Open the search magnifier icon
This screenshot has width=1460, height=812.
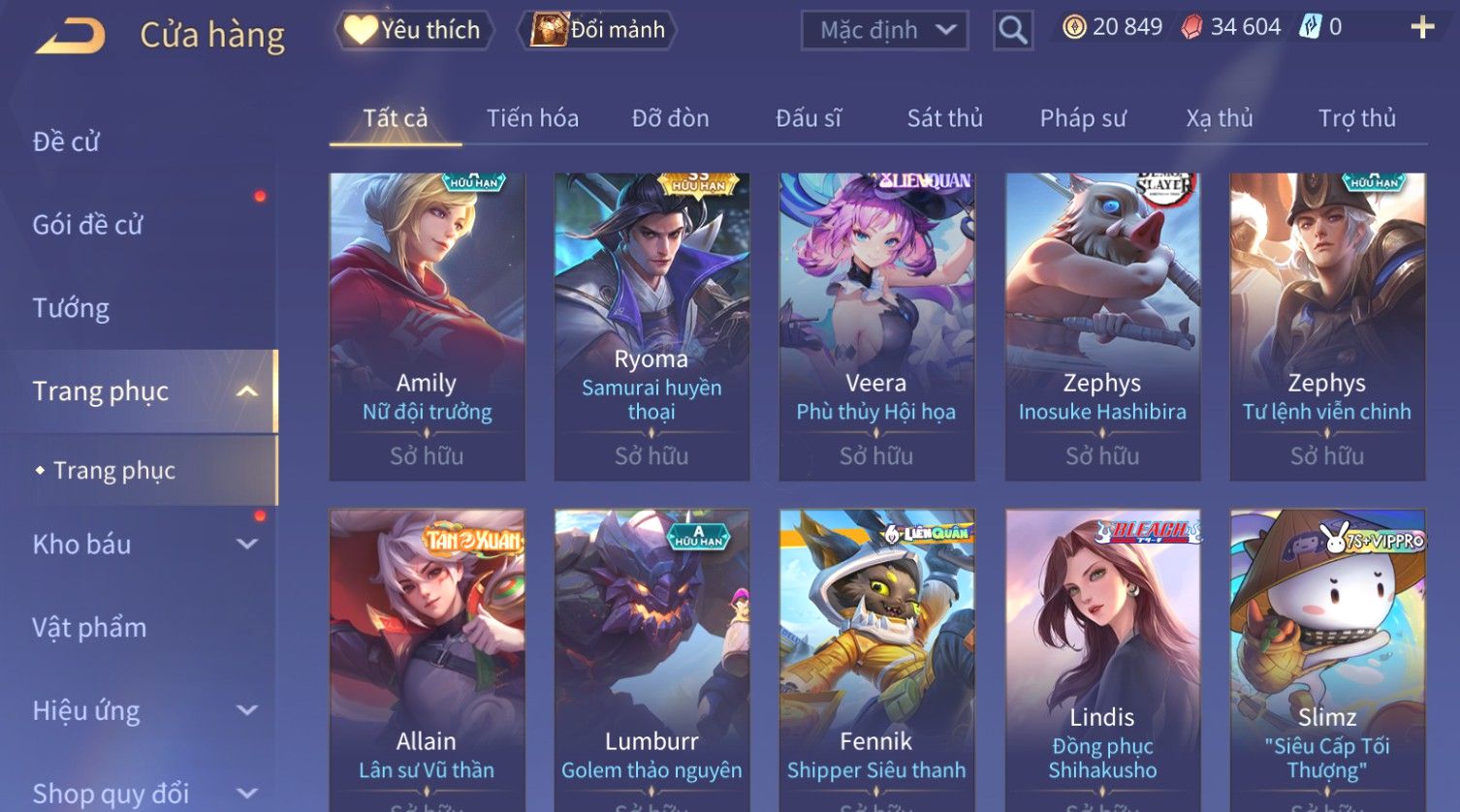pyautogui.click(x=1013, y=30)
